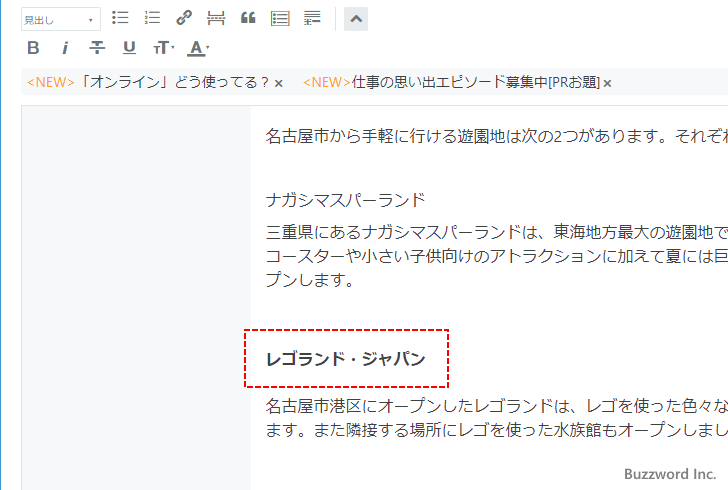
Task: Apply underline formatting
Action: point(129,48)
